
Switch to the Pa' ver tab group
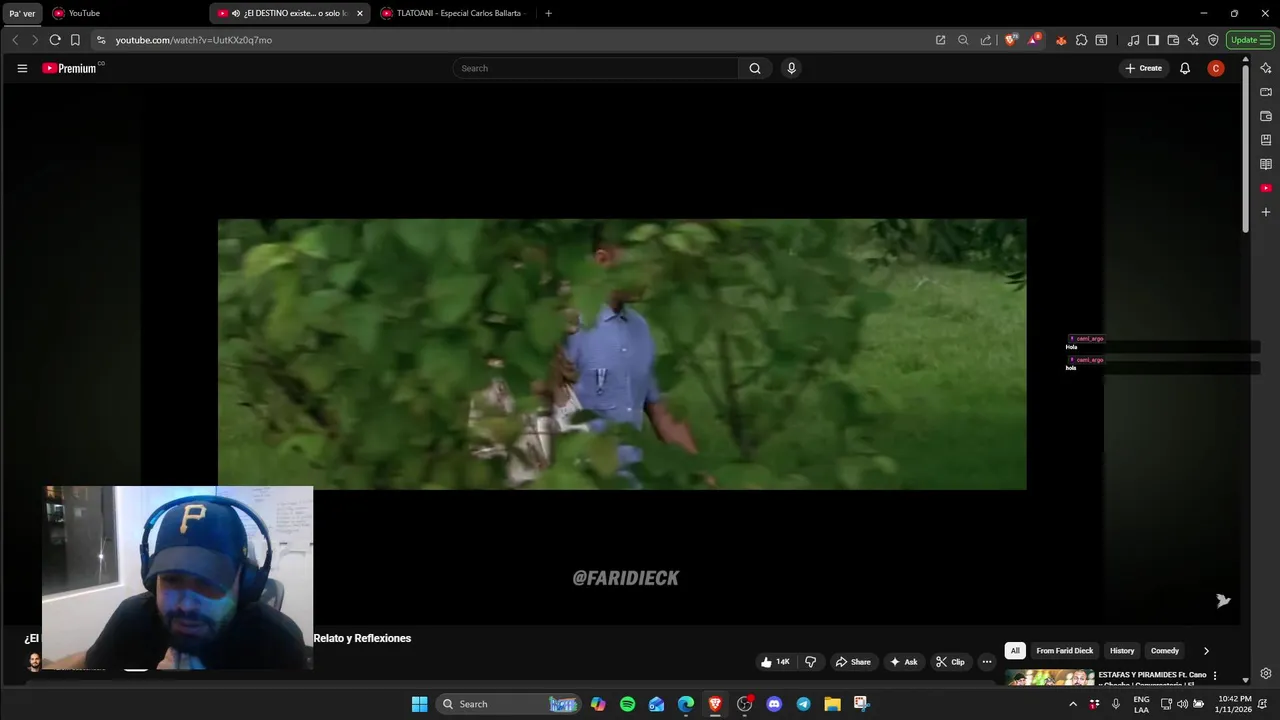[x=22, y=13]
